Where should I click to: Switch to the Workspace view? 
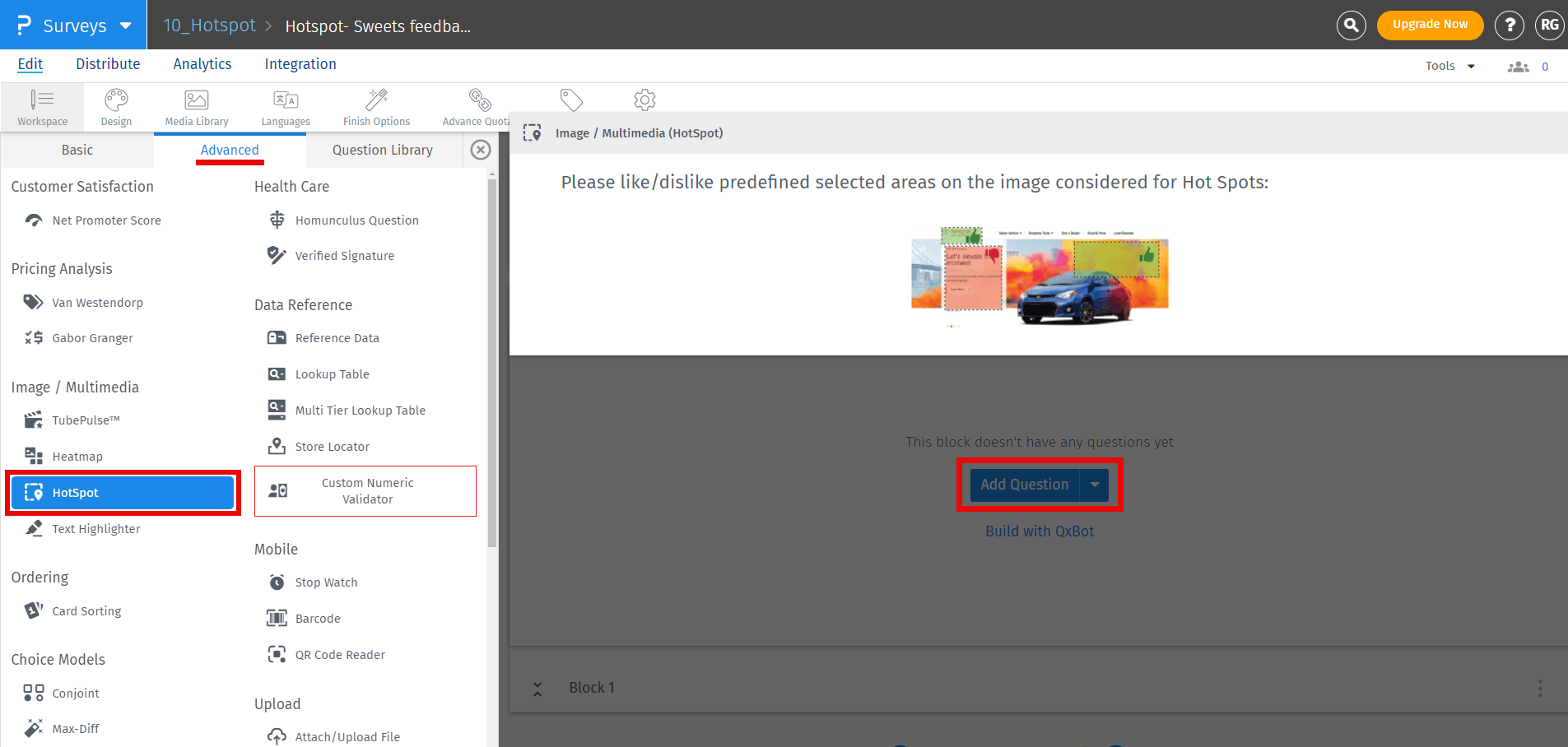(x=42, y=106)
